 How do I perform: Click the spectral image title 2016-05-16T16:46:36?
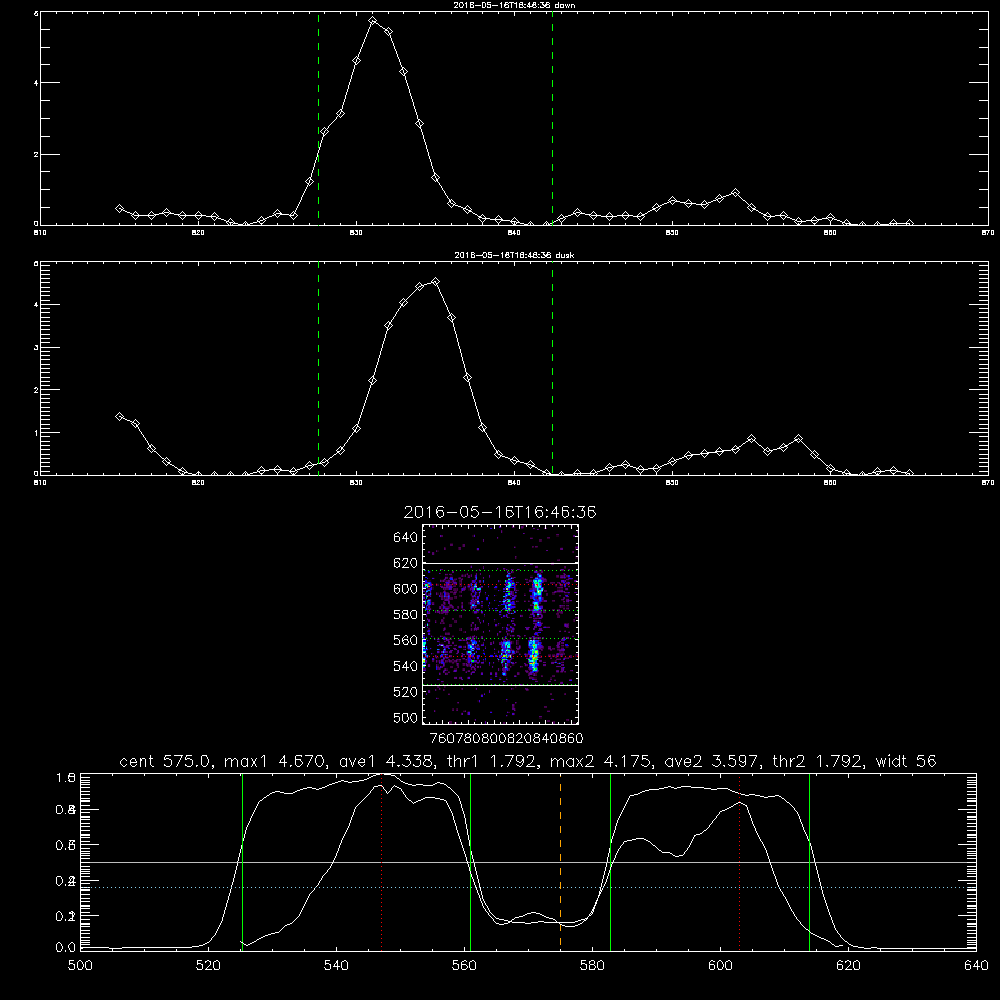pos(500,512)
